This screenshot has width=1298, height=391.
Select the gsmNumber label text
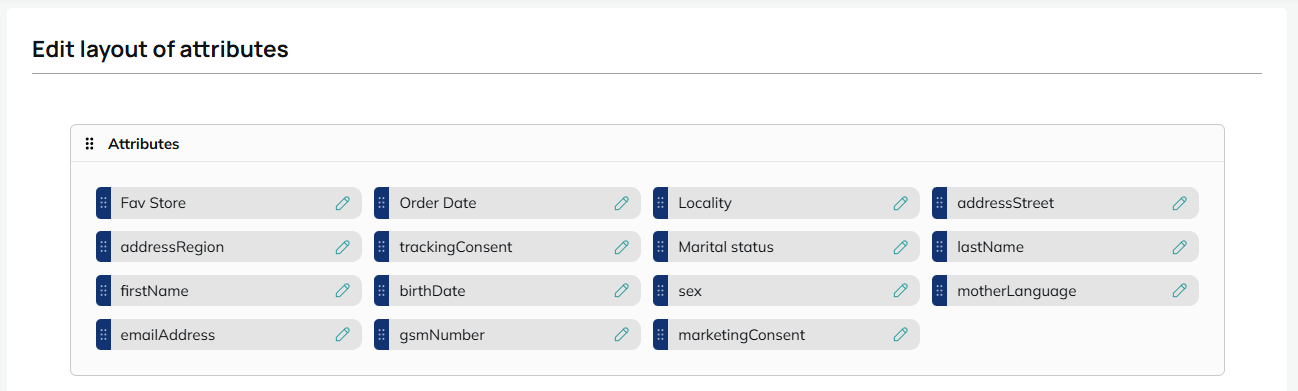(x=442, y=335)
